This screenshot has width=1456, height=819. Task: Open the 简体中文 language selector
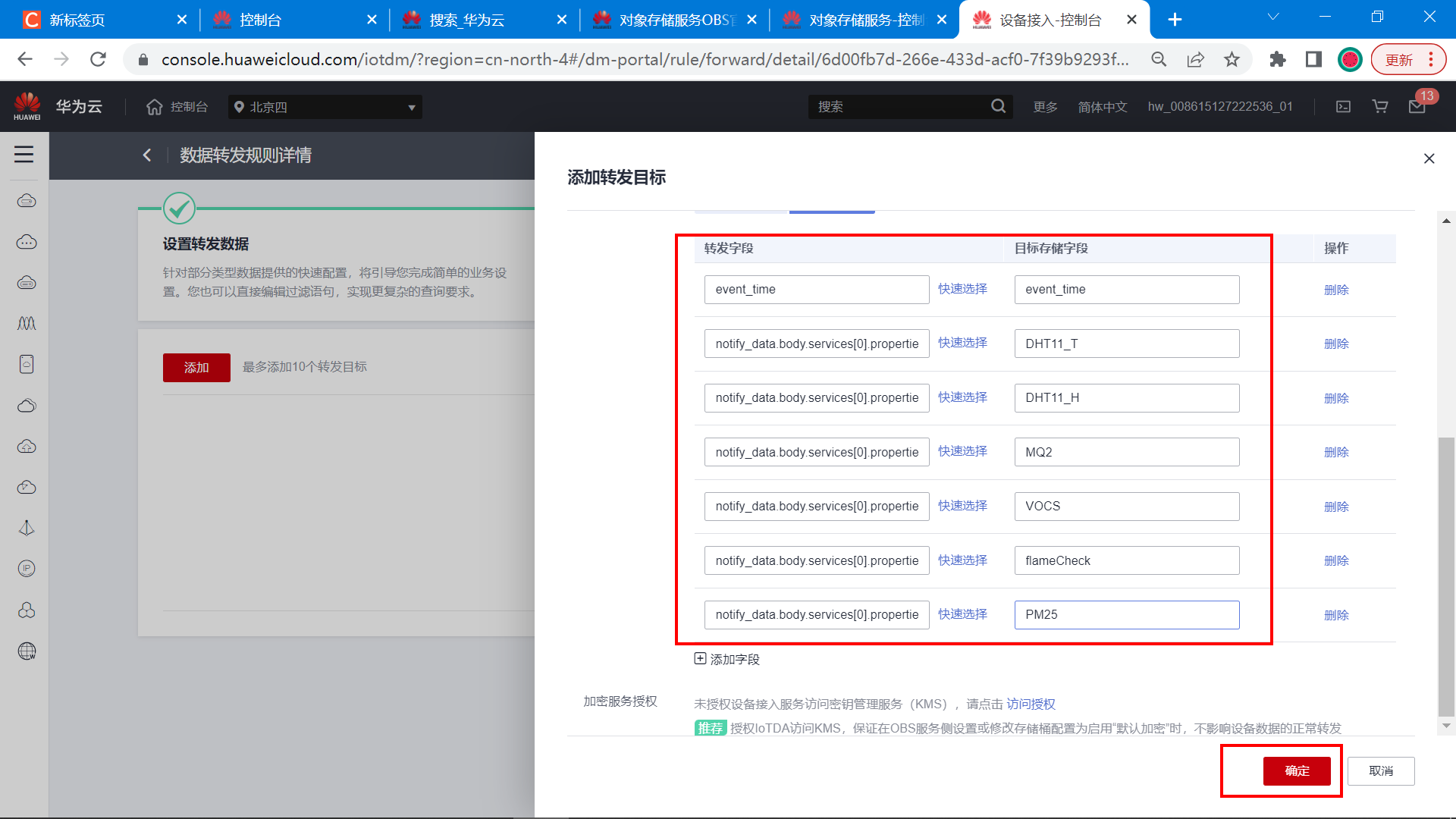1103,107
